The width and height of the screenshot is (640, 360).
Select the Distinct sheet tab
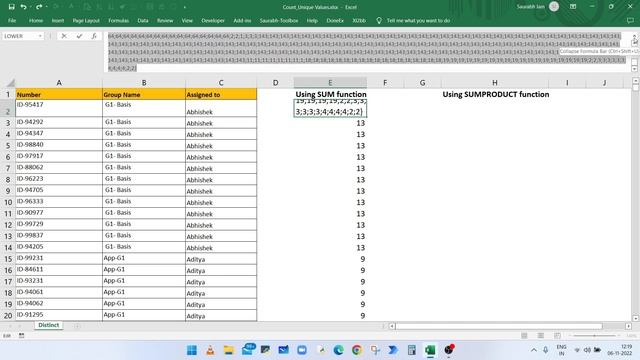click(49, 325)
